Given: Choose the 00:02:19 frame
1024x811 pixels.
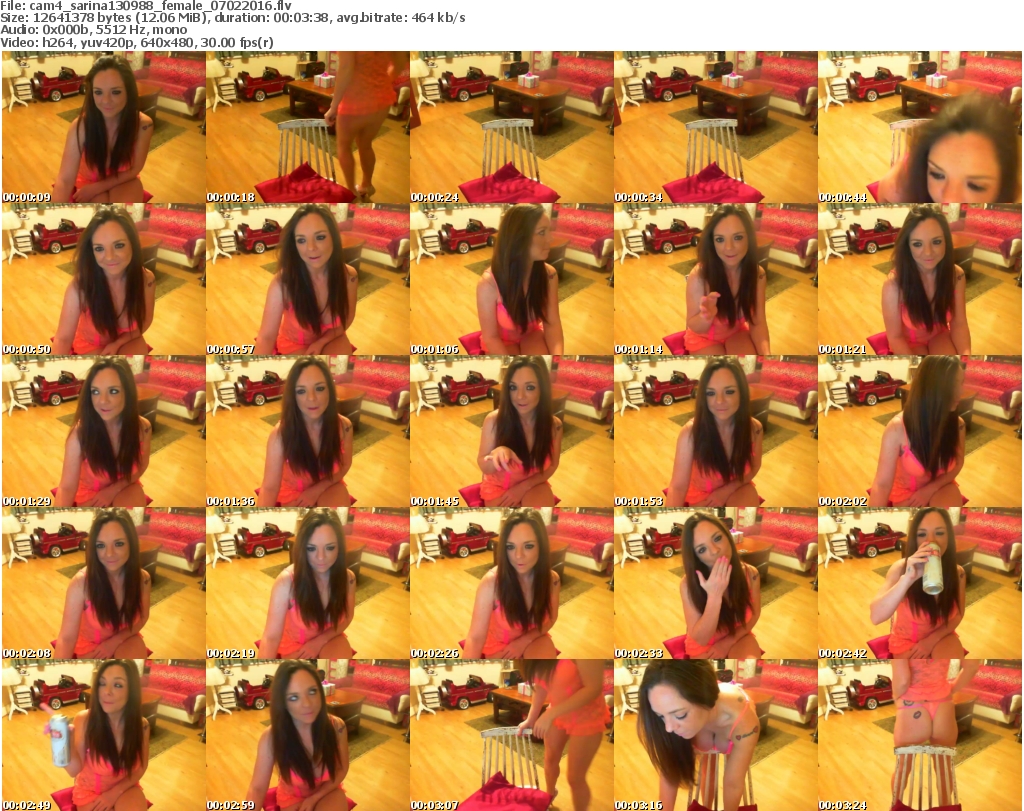Looking at the screenshot, I should point(308,584).
